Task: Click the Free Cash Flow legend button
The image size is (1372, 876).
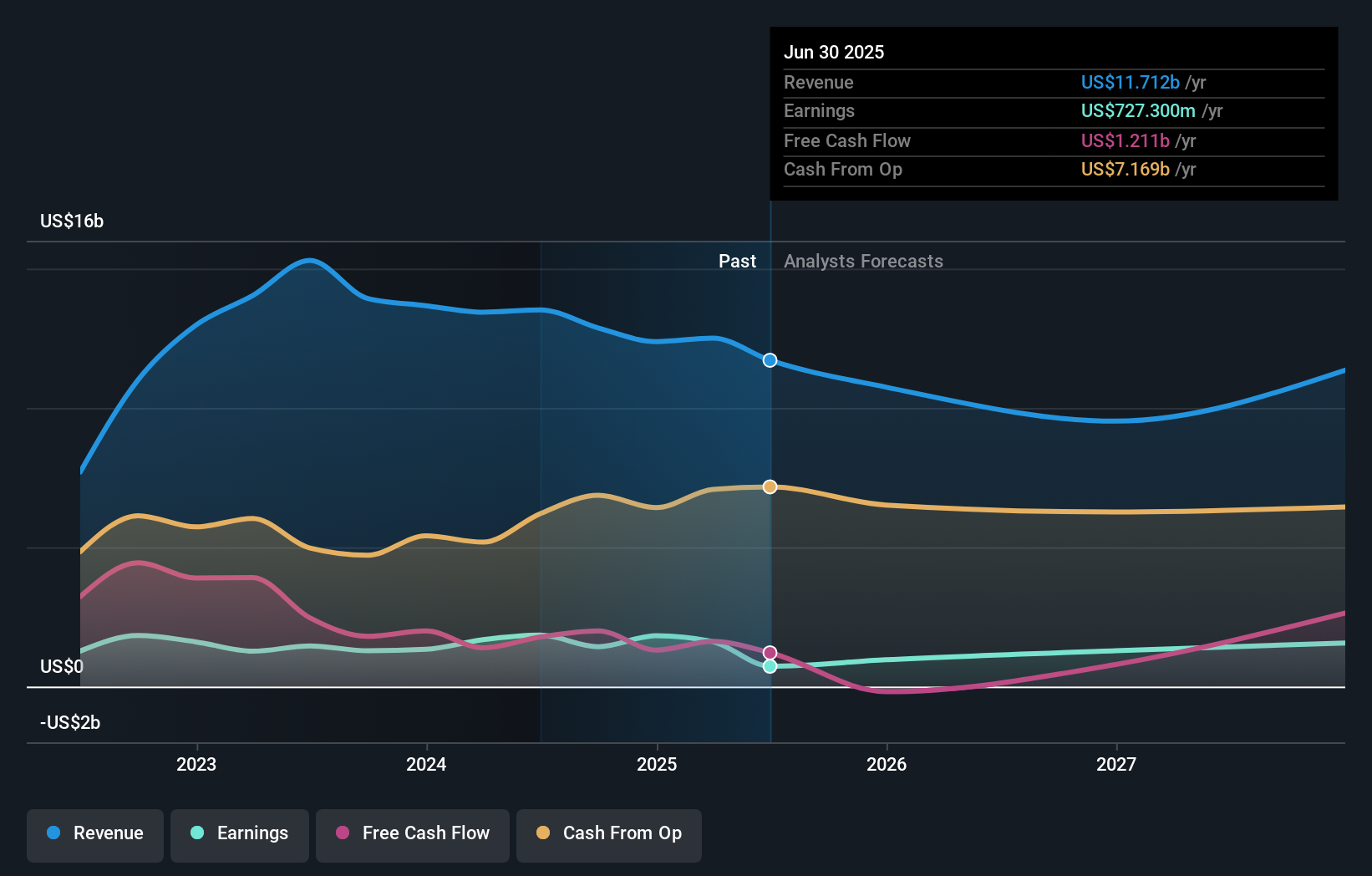Action: click(x=412, y=833)
